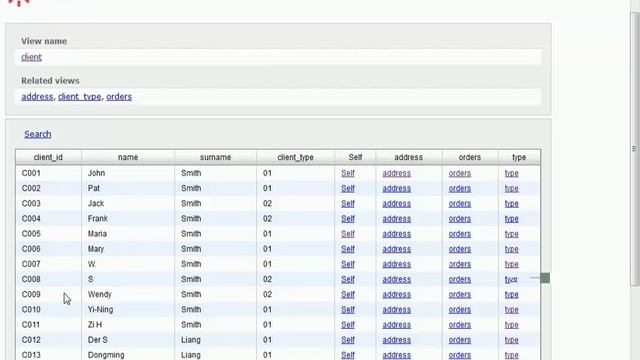Open type link for client C001
Screen dimensions: 640x360
click(511, 173)
